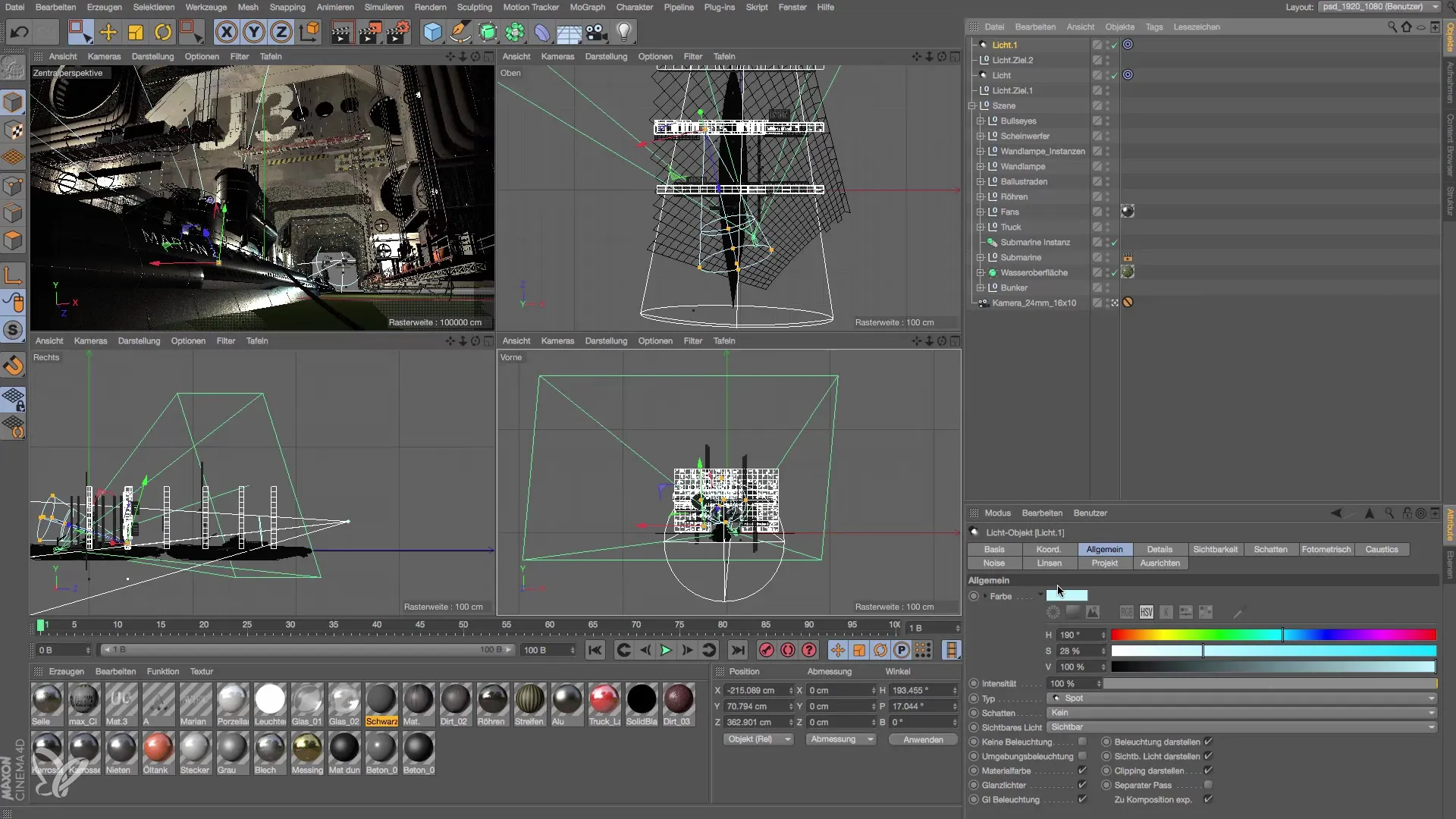Uncheck Zu Komposition exp. checkbox
This screenshot has width=1456, height=819.
click(x=1208, y=799)
